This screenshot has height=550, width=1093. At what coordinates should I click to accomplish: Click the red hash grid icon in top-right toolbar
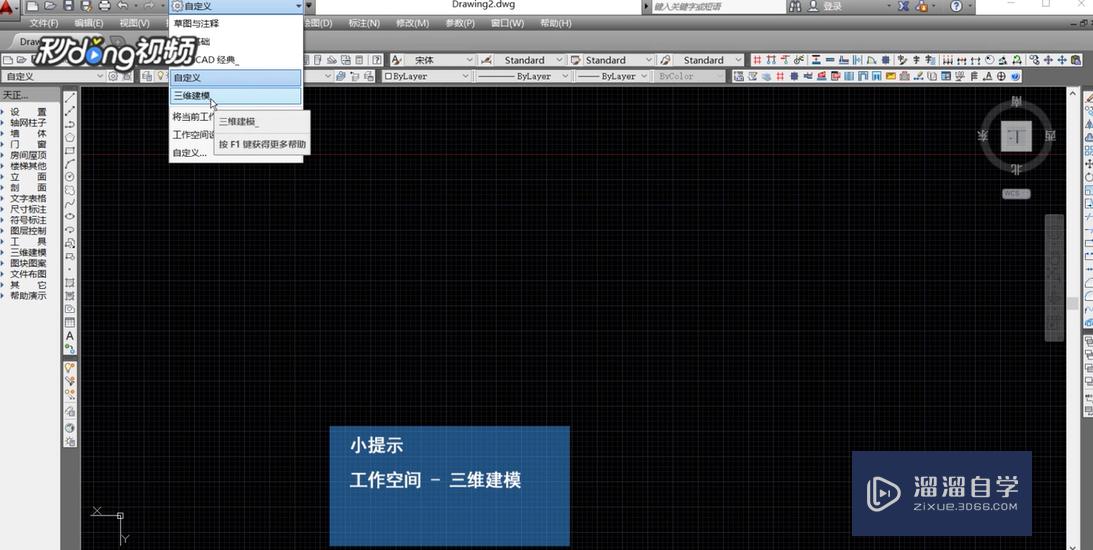757,60
